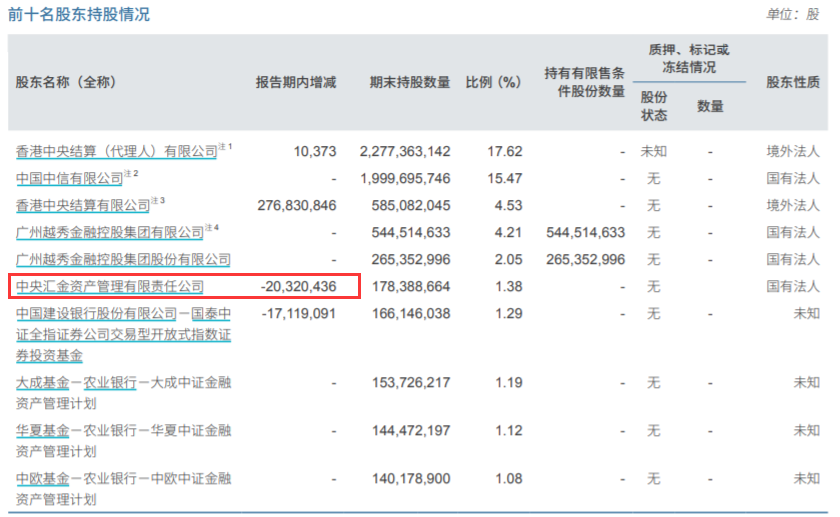Select percentage 2.05
The width and height of the screenshot is (840, 517).
click(508, 260)
